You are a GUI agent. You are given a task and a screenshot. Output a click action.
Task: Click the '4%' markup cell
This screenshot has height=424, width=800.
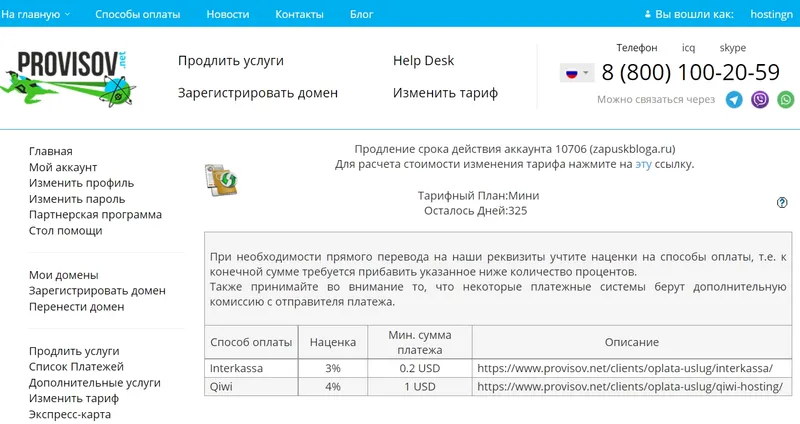(x=333, y=386)
